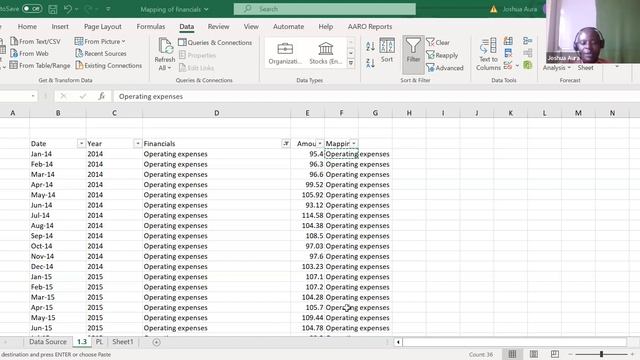Open Customize Quick Access Toolbar menu
Viewport: 640px width, 360px height.
pyautogui.click(x=108, y=9)
